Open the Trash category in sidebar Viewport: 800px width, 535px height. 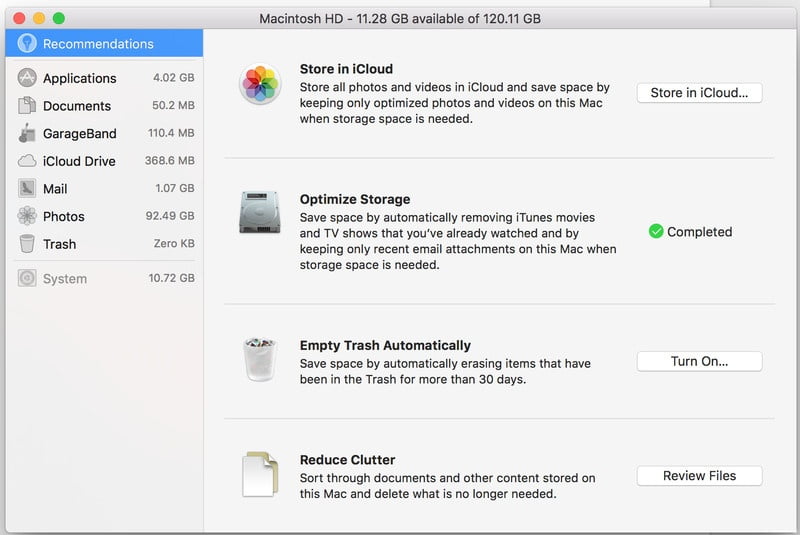tap(104, 244)
